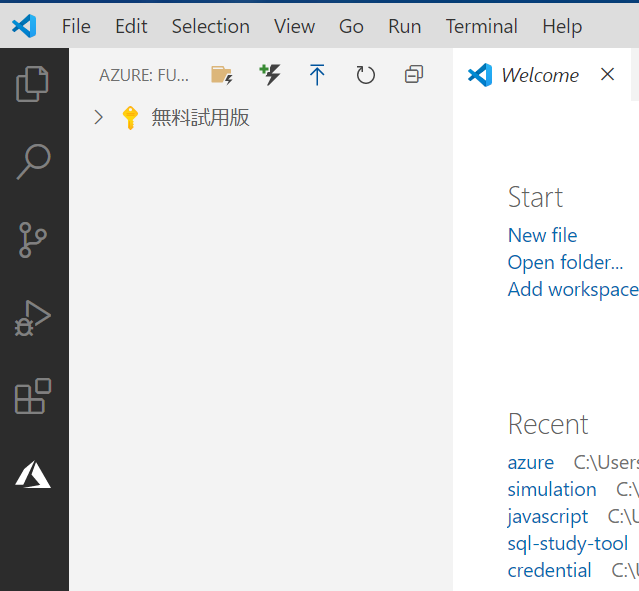Close the Welcome tab
Image resolution: width=639 pixels, height=591 pixels.
pyautogui.click(x=607, y=75)
